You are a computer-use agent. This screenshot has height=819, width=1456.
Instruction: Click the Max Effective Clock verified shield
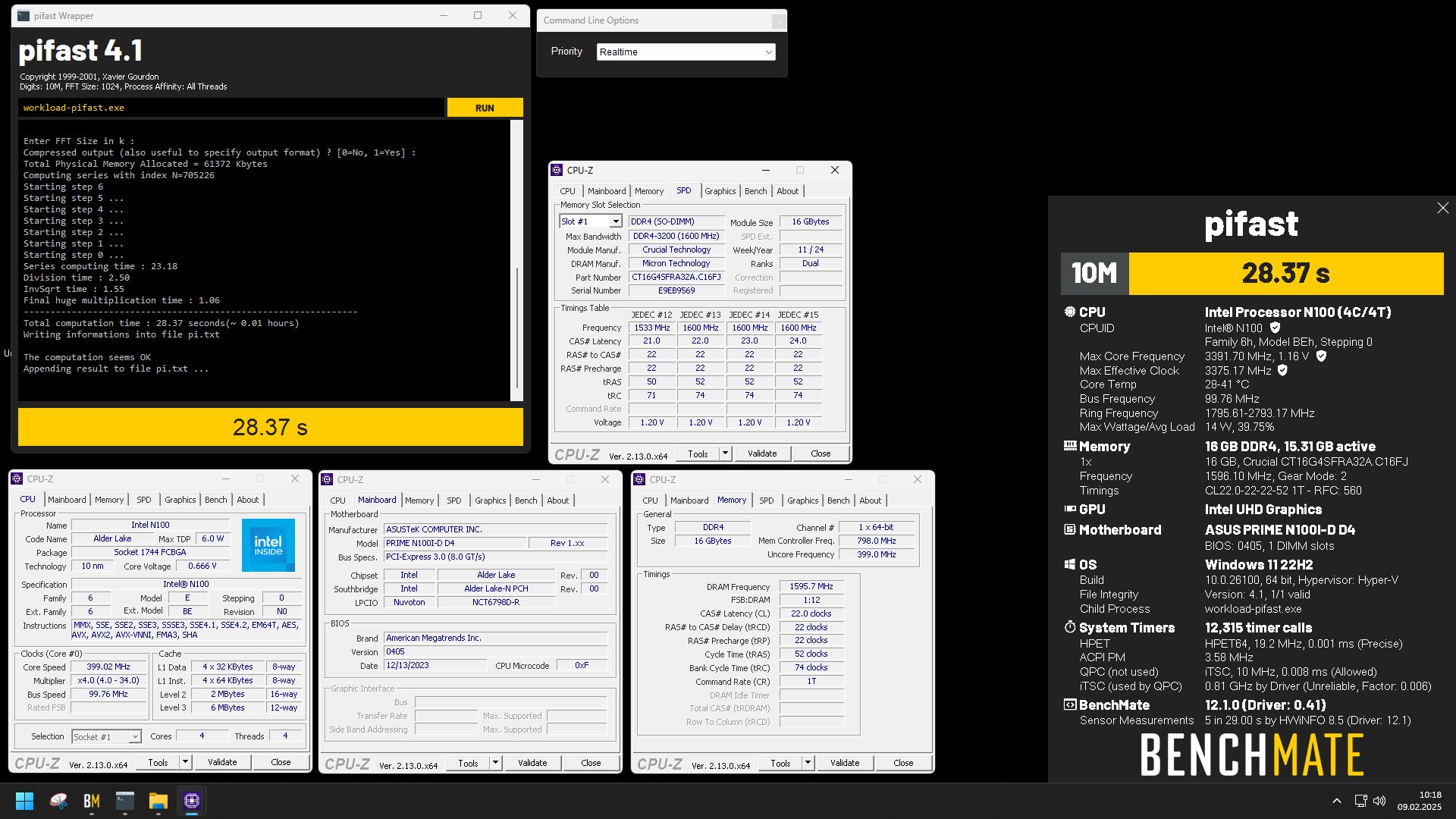coord(1282,370)
